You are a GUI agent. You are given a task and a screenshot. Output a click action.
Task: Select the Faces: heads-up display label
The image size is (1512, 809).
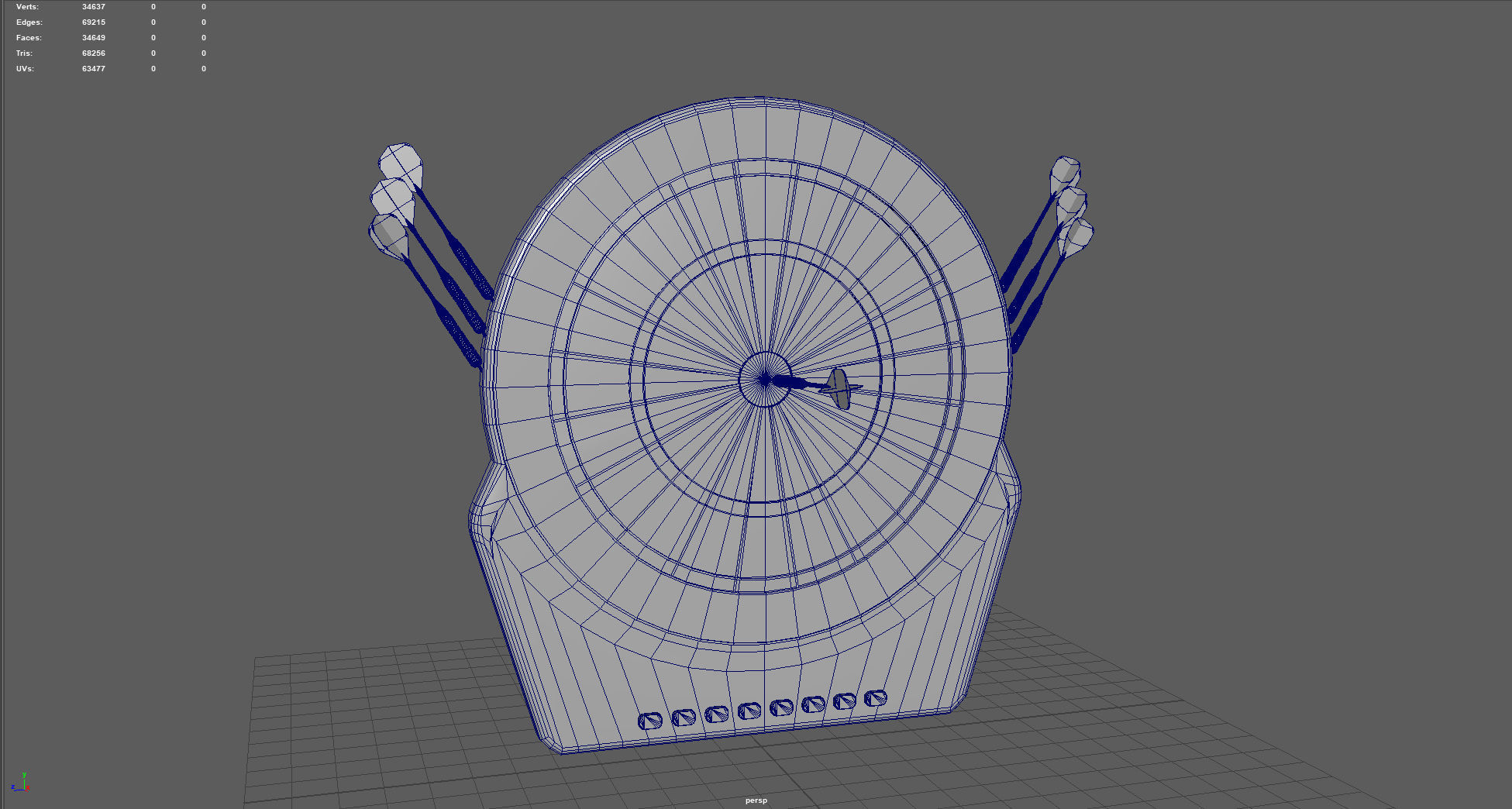[29, 37]
